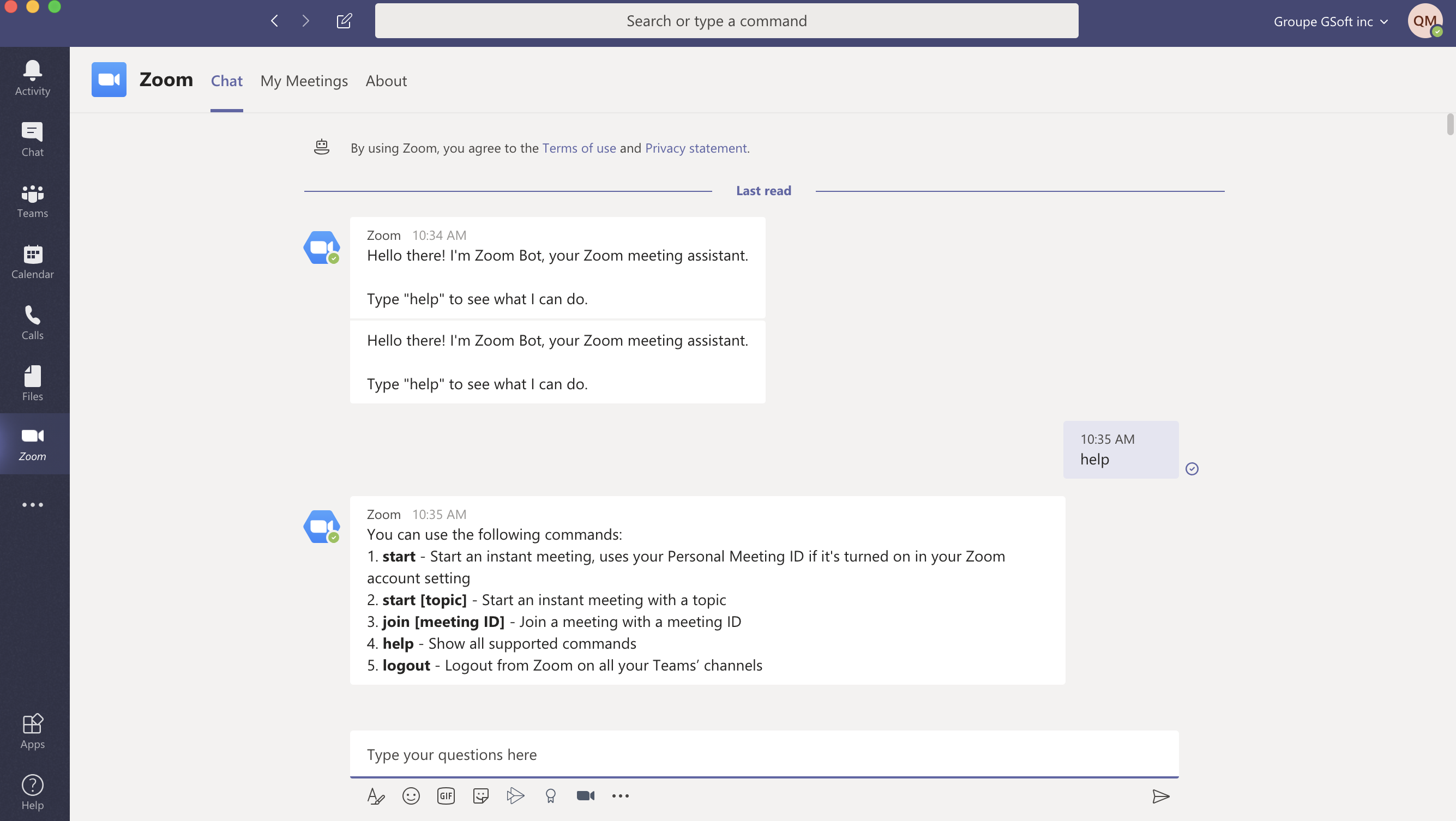Open Calendar from sidebar
The width and height of the screenshot is (1456, 821).
33,262
